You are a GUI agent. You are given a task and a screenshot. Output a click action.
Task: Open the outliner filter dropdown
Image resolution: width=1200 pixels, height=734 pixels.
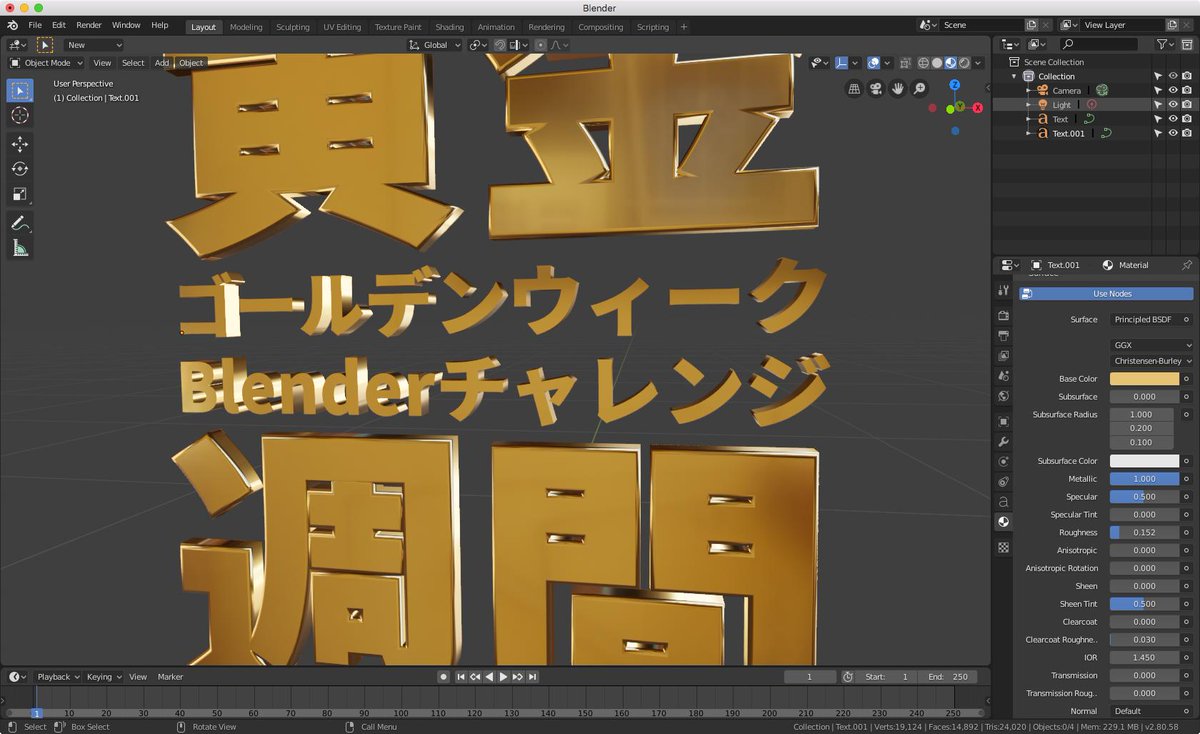(1165, 45)
